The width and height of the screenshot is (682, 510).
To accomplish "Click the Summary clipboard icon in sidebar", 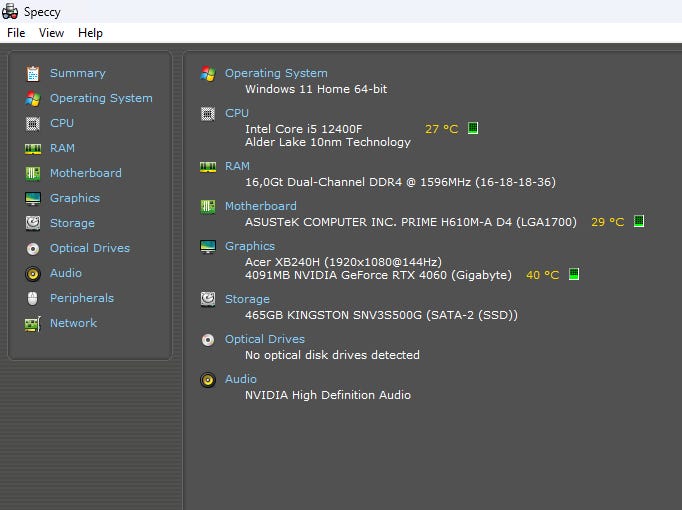I will pos(33,73).
